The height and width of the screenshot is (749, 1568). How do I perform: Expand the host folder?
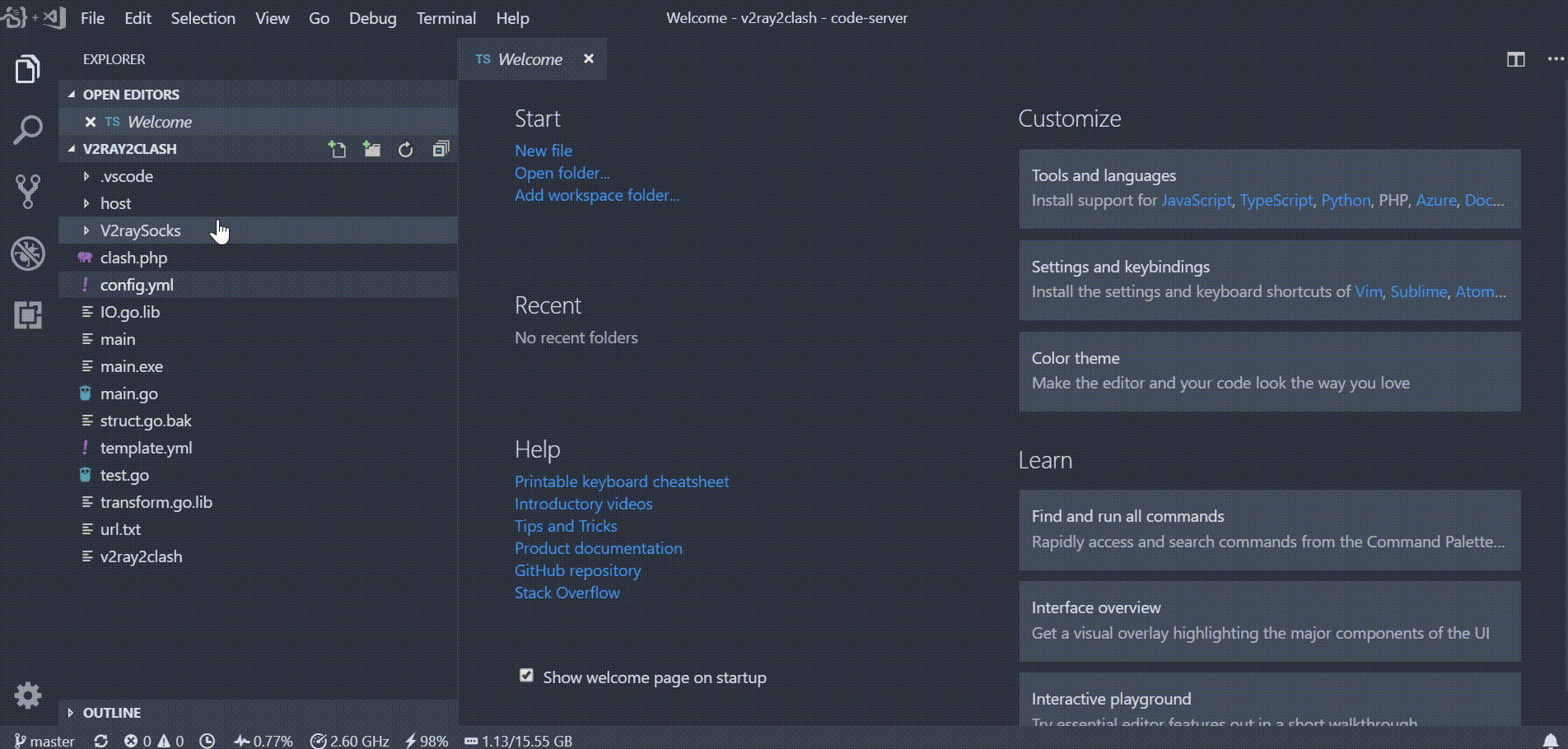click(x=258, y=203)
